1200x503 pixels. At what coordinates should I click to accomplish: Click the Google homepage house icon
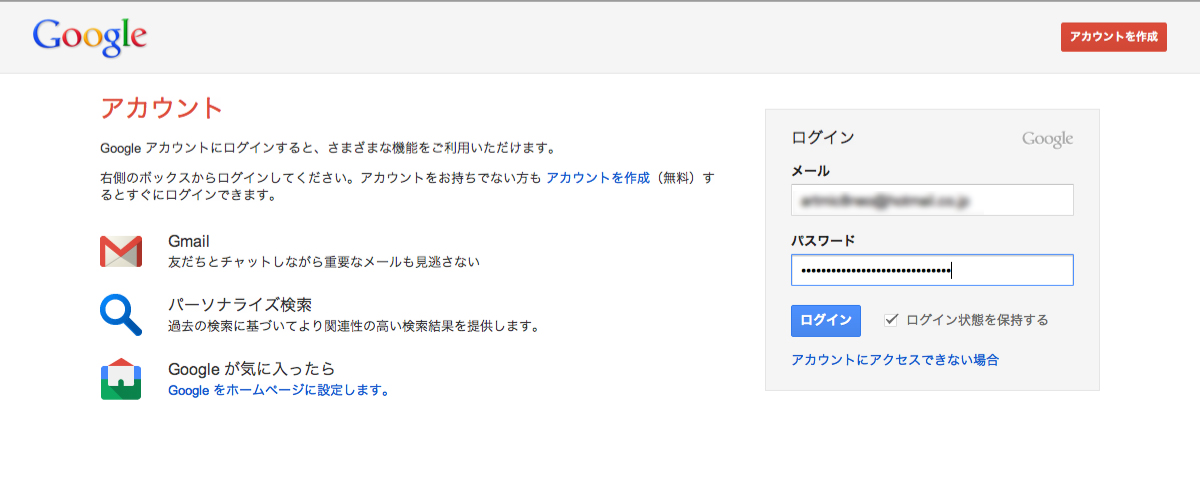pos(120,379)
